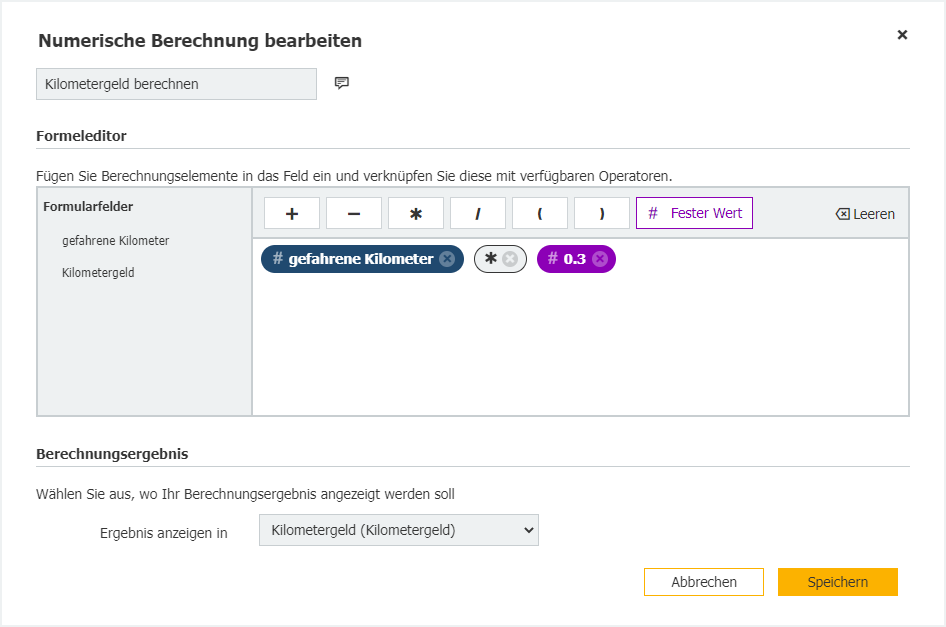Remove the gefahrene Kilometer chip from the formula
Viewport: 946px width, 627px height.
[x=446, y=258]
